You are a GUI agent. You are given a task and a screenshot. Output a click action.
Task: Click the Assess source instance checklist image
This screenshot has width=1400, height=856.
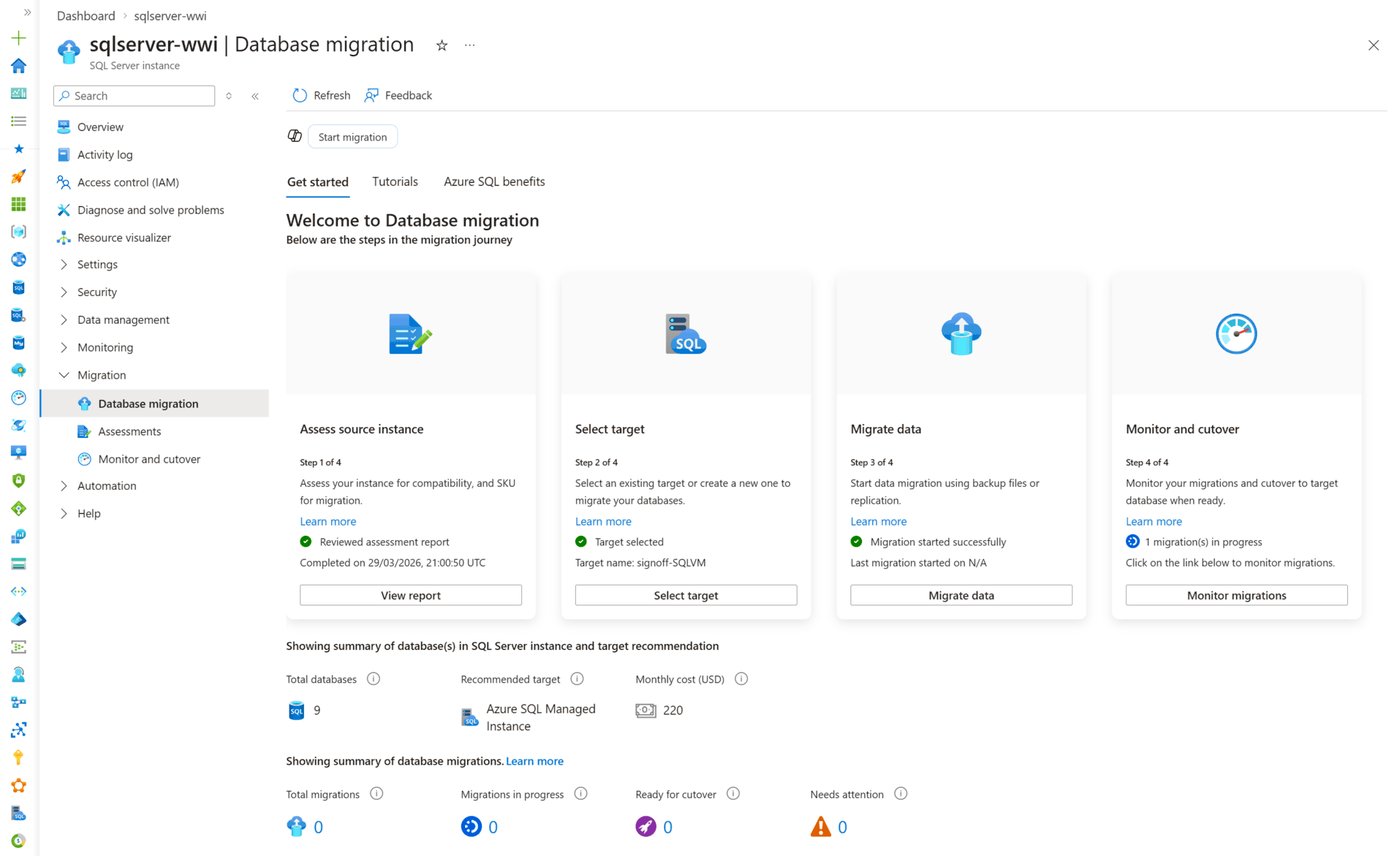tap(410, 334)
